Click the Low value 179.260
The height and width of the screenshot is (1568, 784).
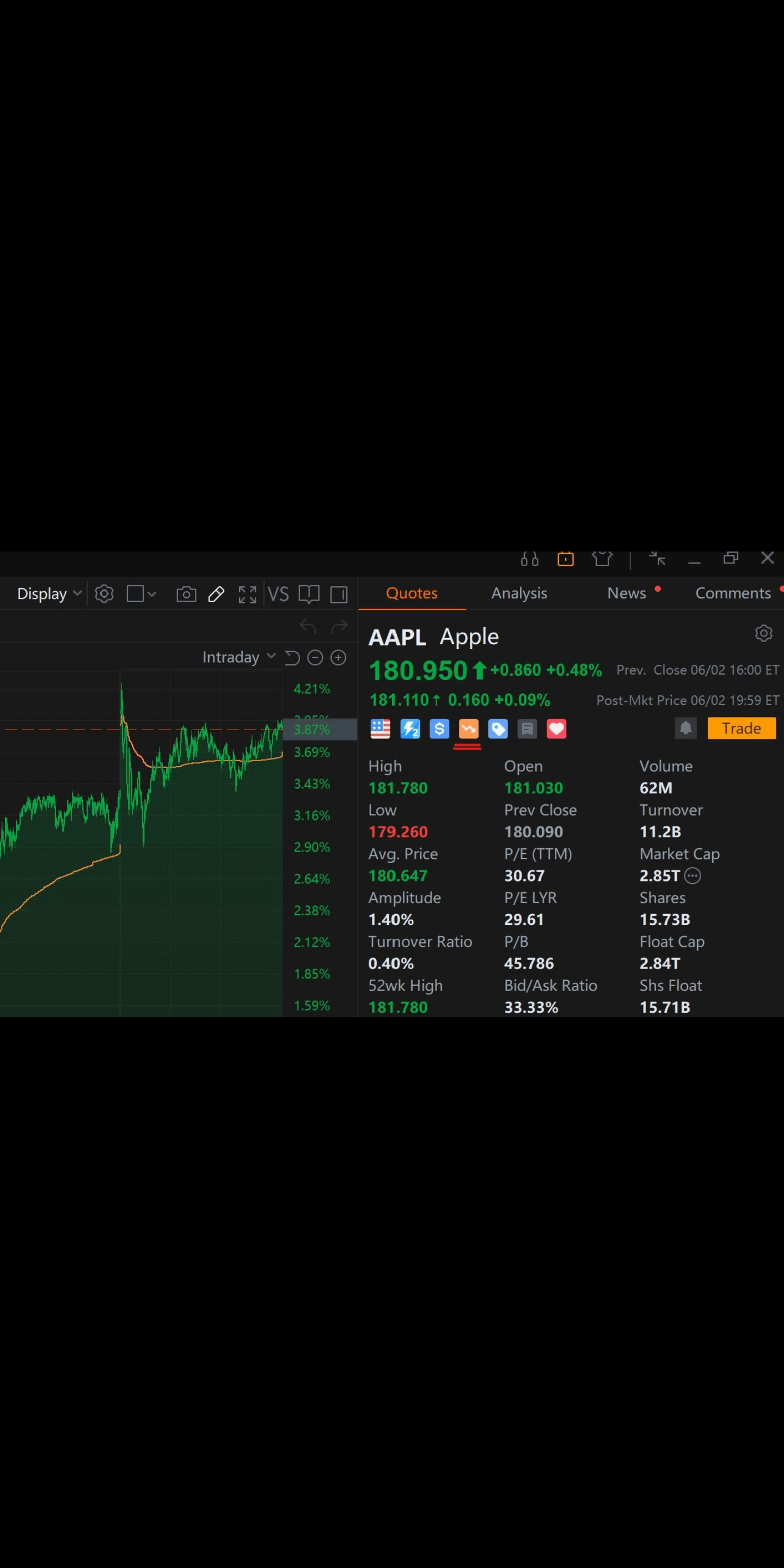pos(398,832)
